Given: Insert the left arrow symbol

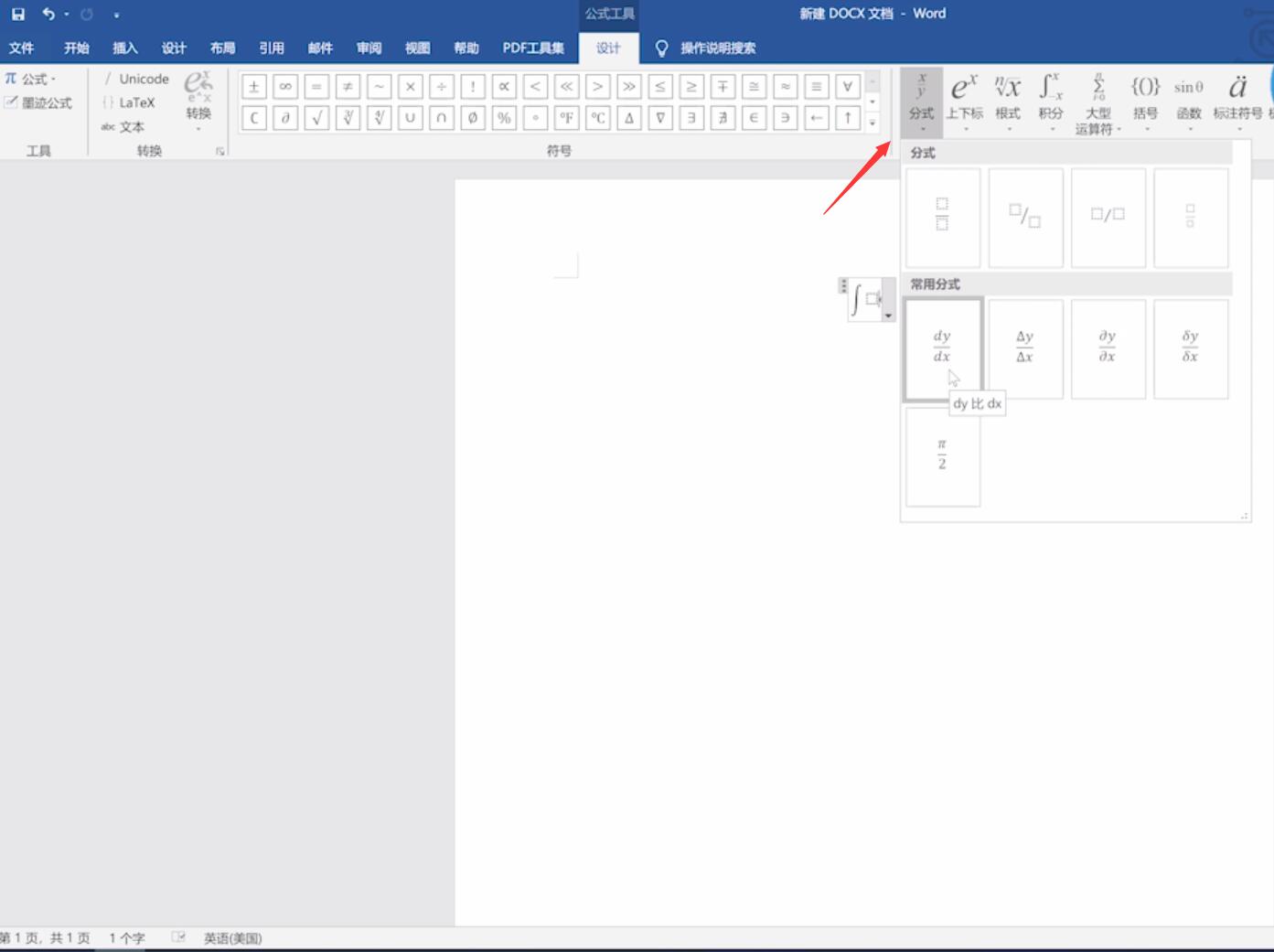Looking at the screenshot, I should point(817,118).
